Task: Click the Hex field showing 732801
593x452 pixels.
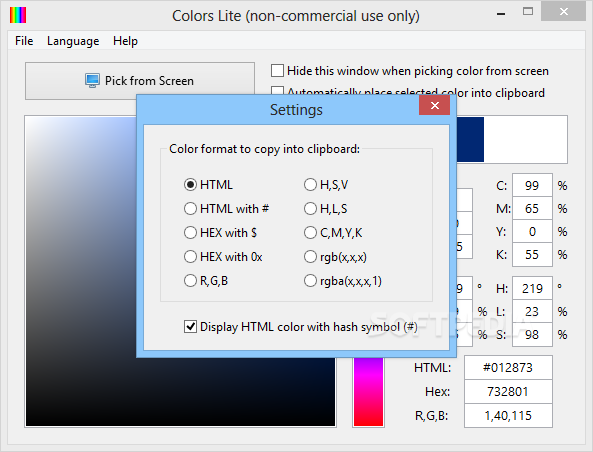Action: pos(508,391)
